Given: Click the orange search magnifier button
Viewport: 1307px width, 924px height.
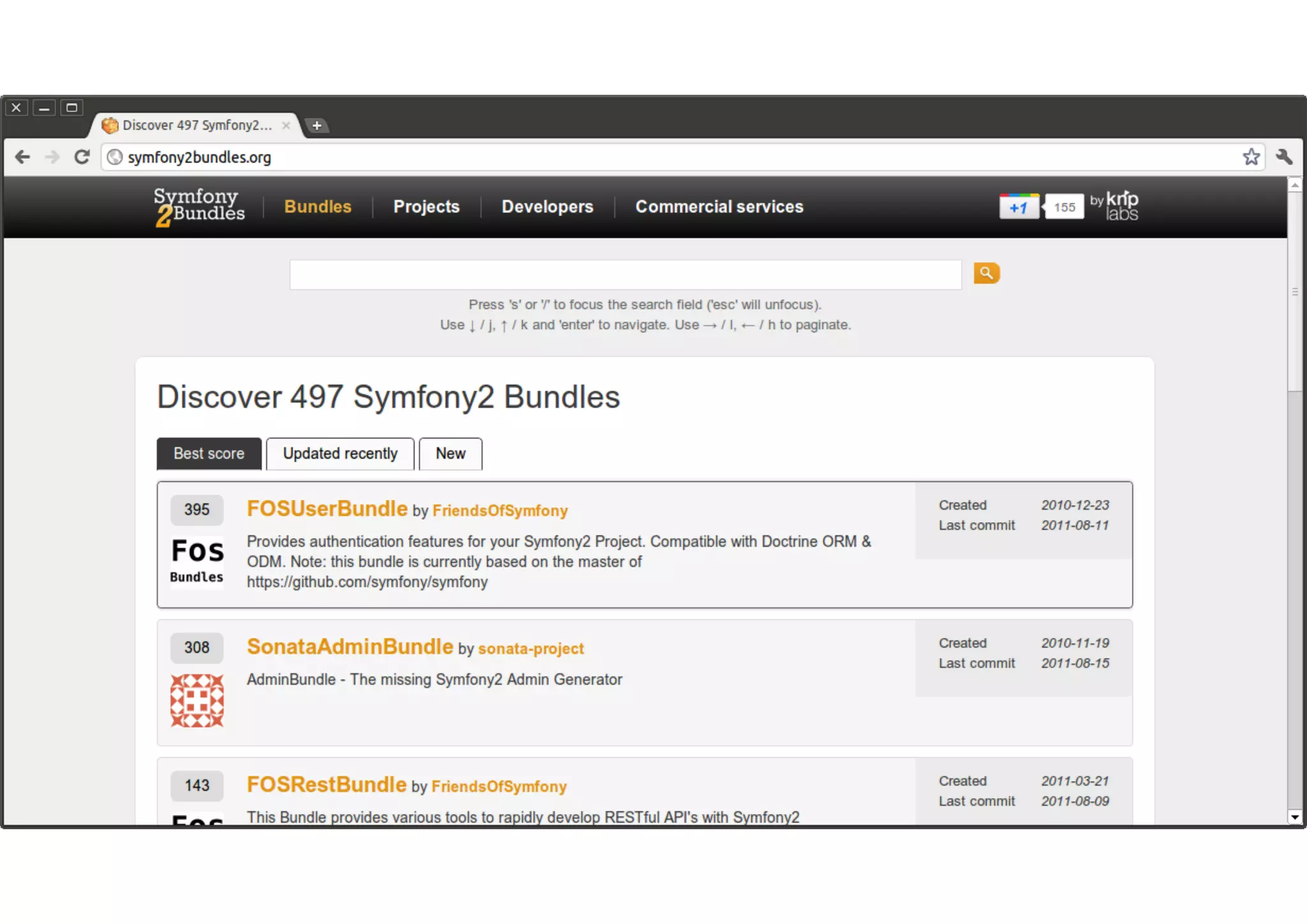Looking at the screenshot, I should click(x=986, y=273).
